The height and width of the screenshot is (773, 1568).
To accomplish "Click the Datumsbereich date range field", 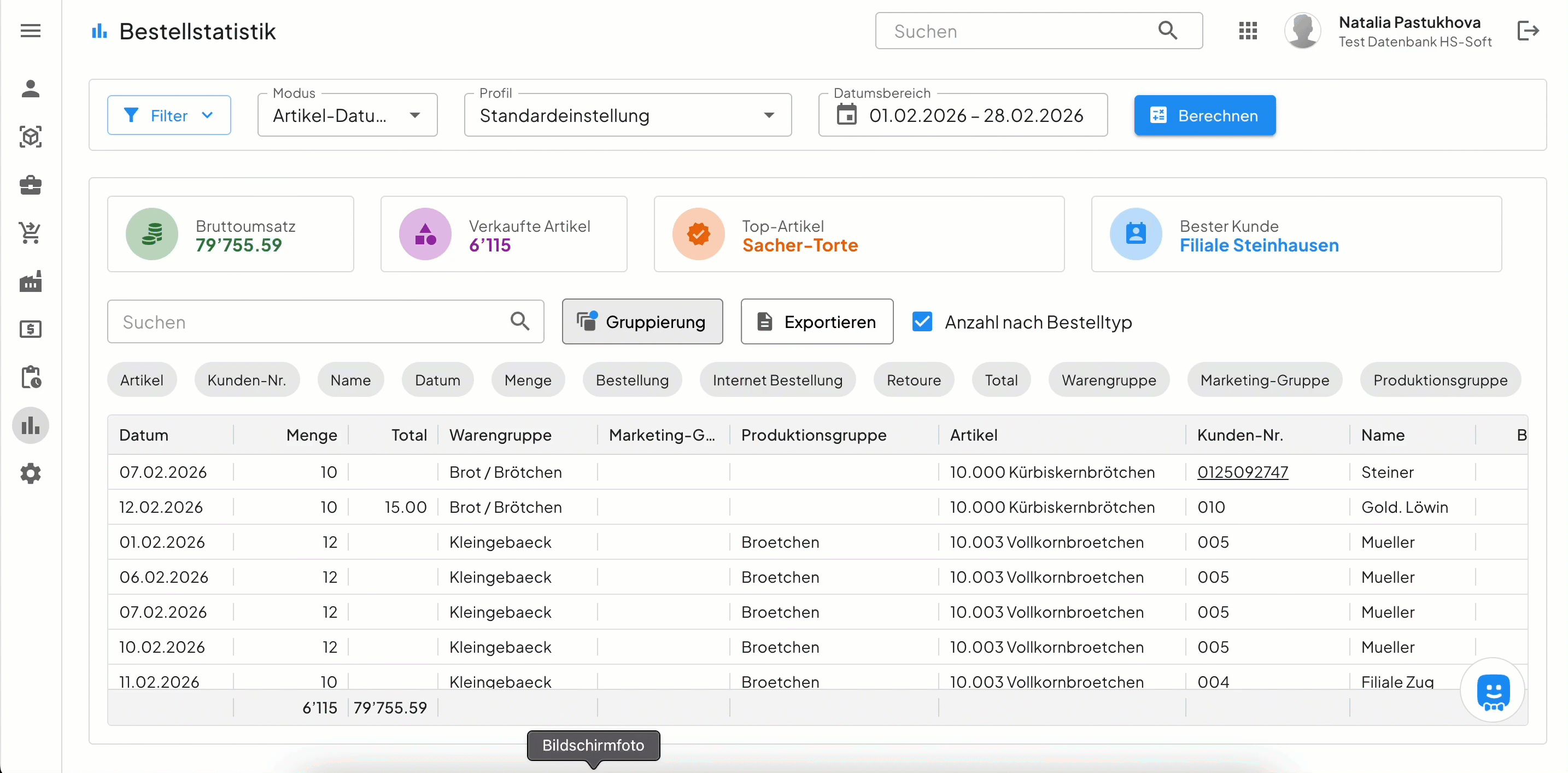I will pyautogui.click(x=962, y=115).
